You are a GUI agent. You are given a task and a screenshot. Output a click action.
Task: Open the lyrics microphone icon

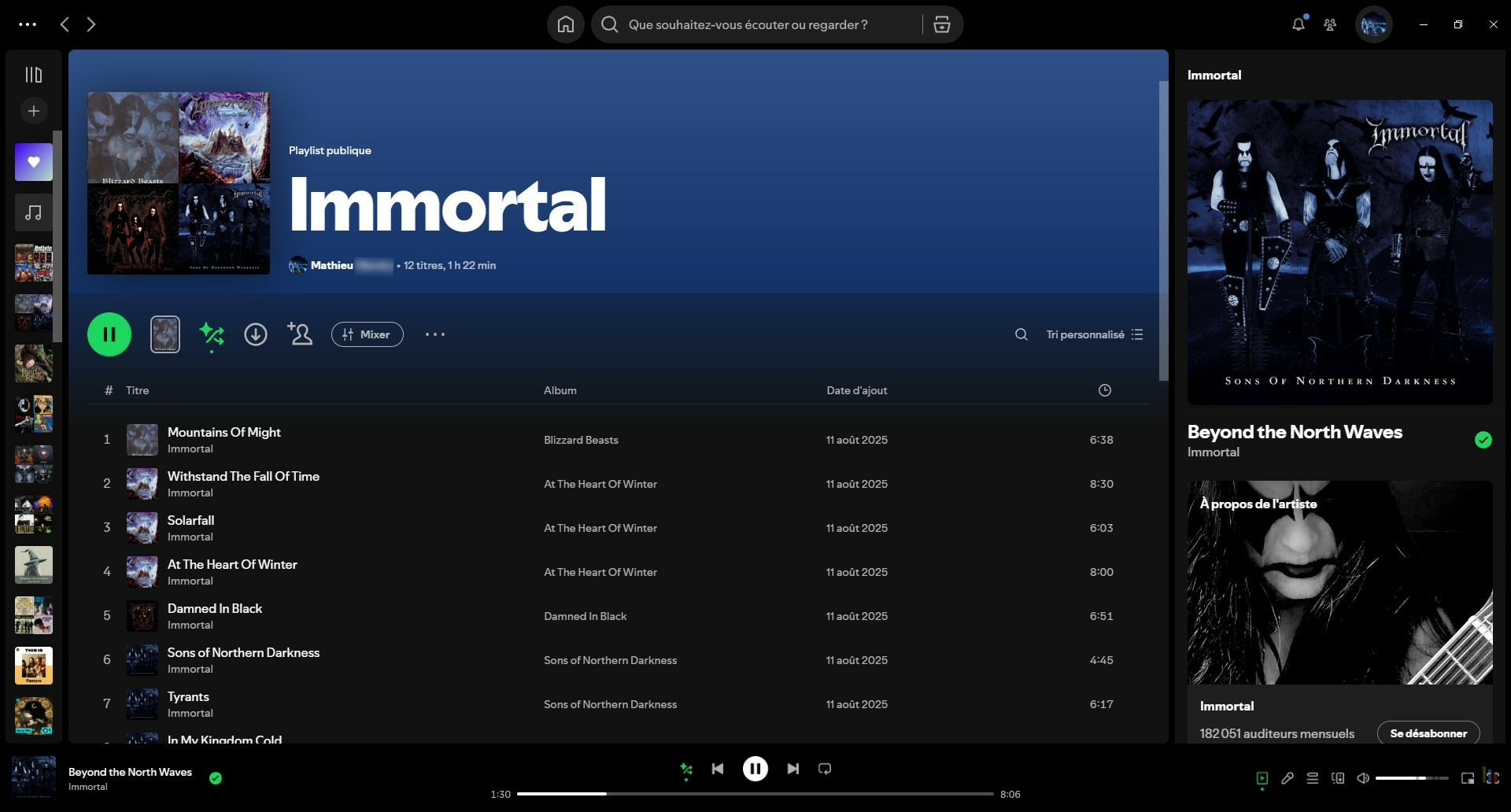(x=1287, y=778)
